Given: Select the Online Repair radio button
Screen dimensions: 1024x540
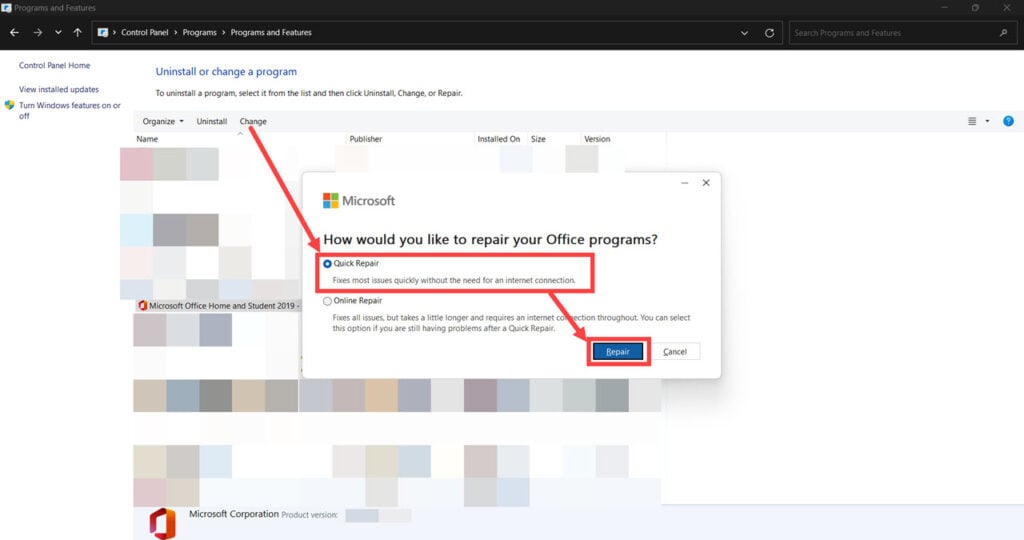Looking at the screenshot, I should [x=327, y=301].
